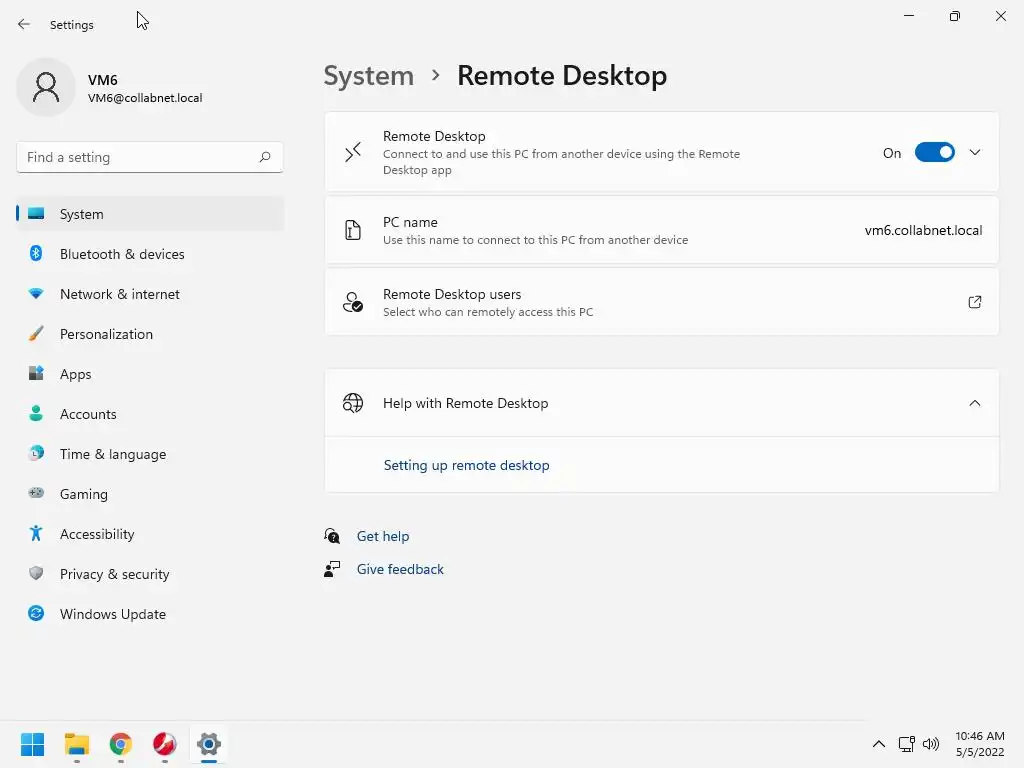Turn off the Remote Desktop toggle switch
Viewport: 1024px width, 768px height.
point(935,153)
